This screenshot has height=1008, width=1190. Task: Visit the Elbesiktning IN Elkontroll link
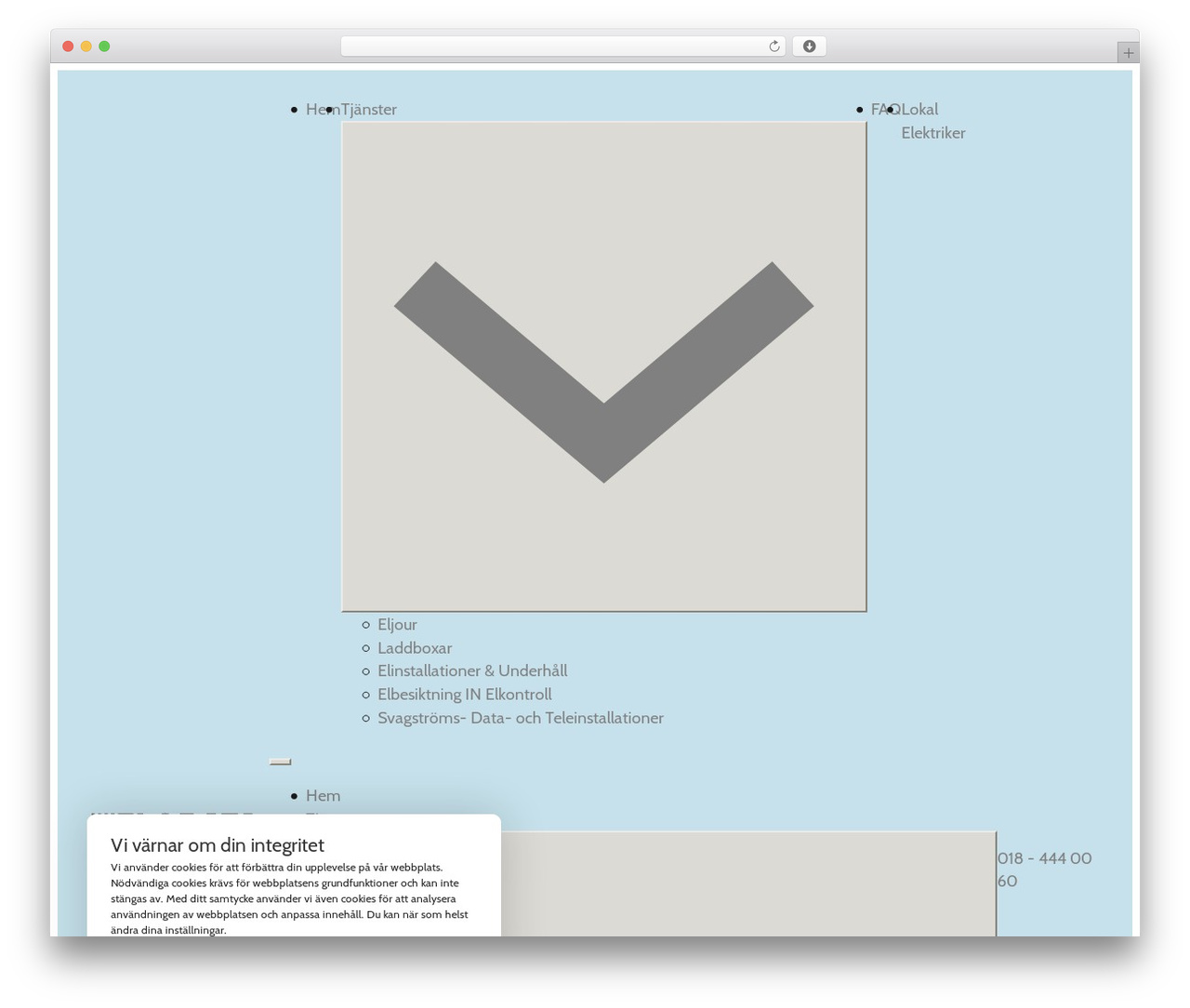tap(465, 694)
